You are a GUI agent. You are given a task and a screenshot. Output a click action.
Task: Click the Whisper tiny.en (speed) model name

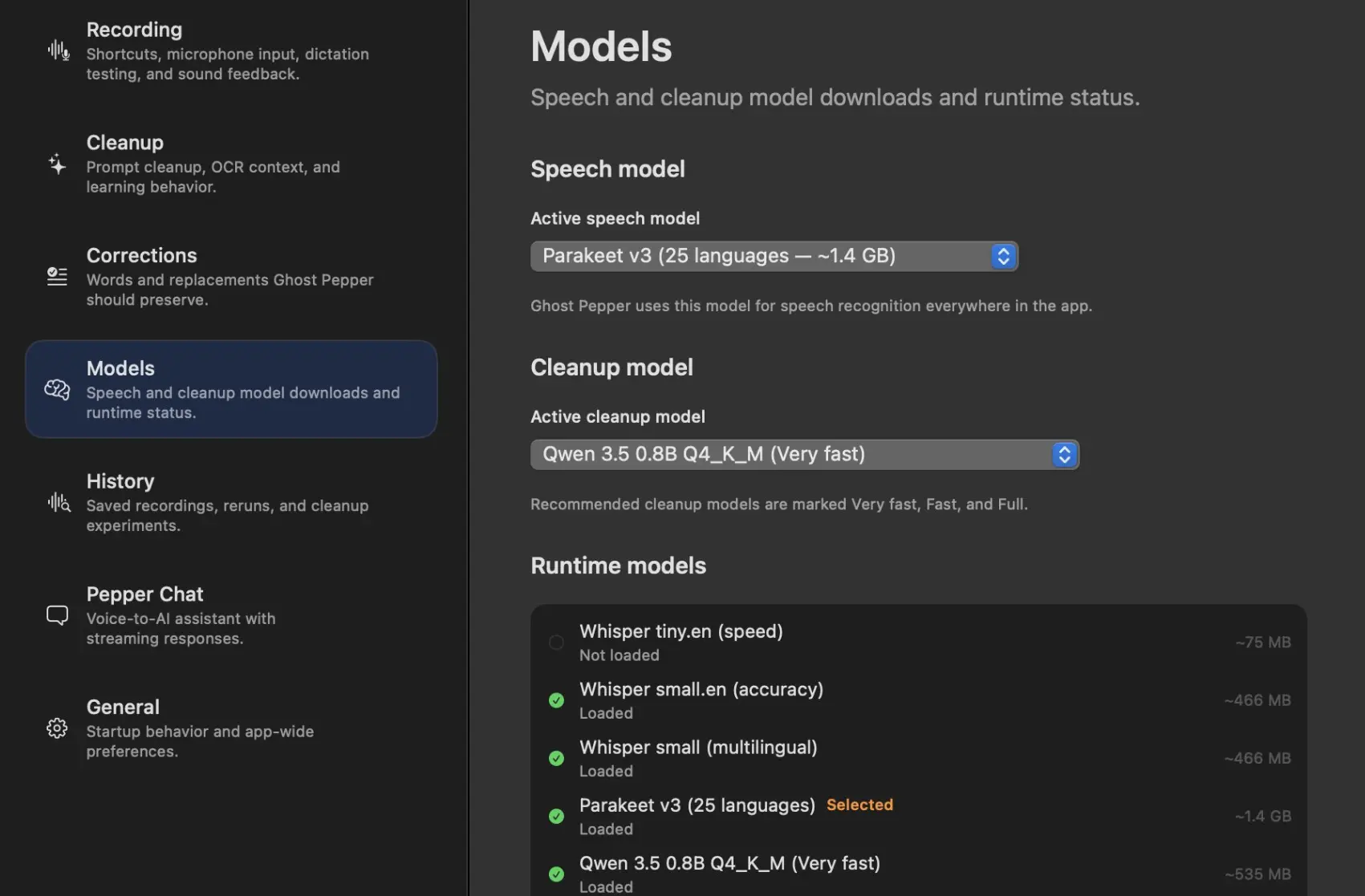tap(680, 631)
